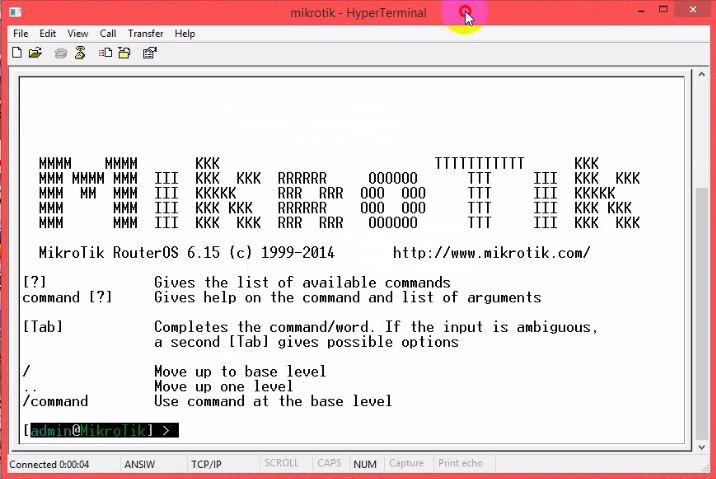
Task: Click the Call (telephone) toolbar icon
Action: coord(61,53)
